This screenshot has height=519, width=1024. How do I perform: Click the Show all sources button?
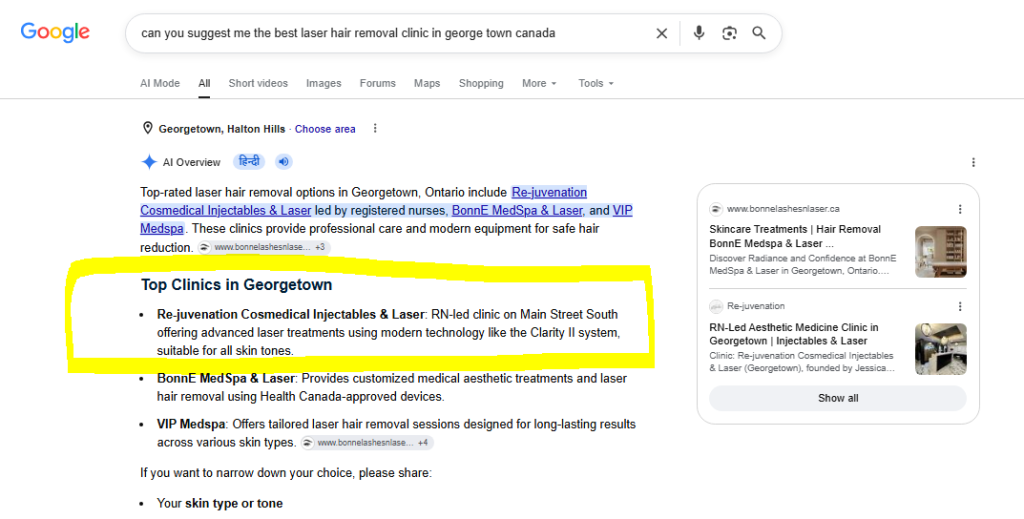[x=838, y=398]
